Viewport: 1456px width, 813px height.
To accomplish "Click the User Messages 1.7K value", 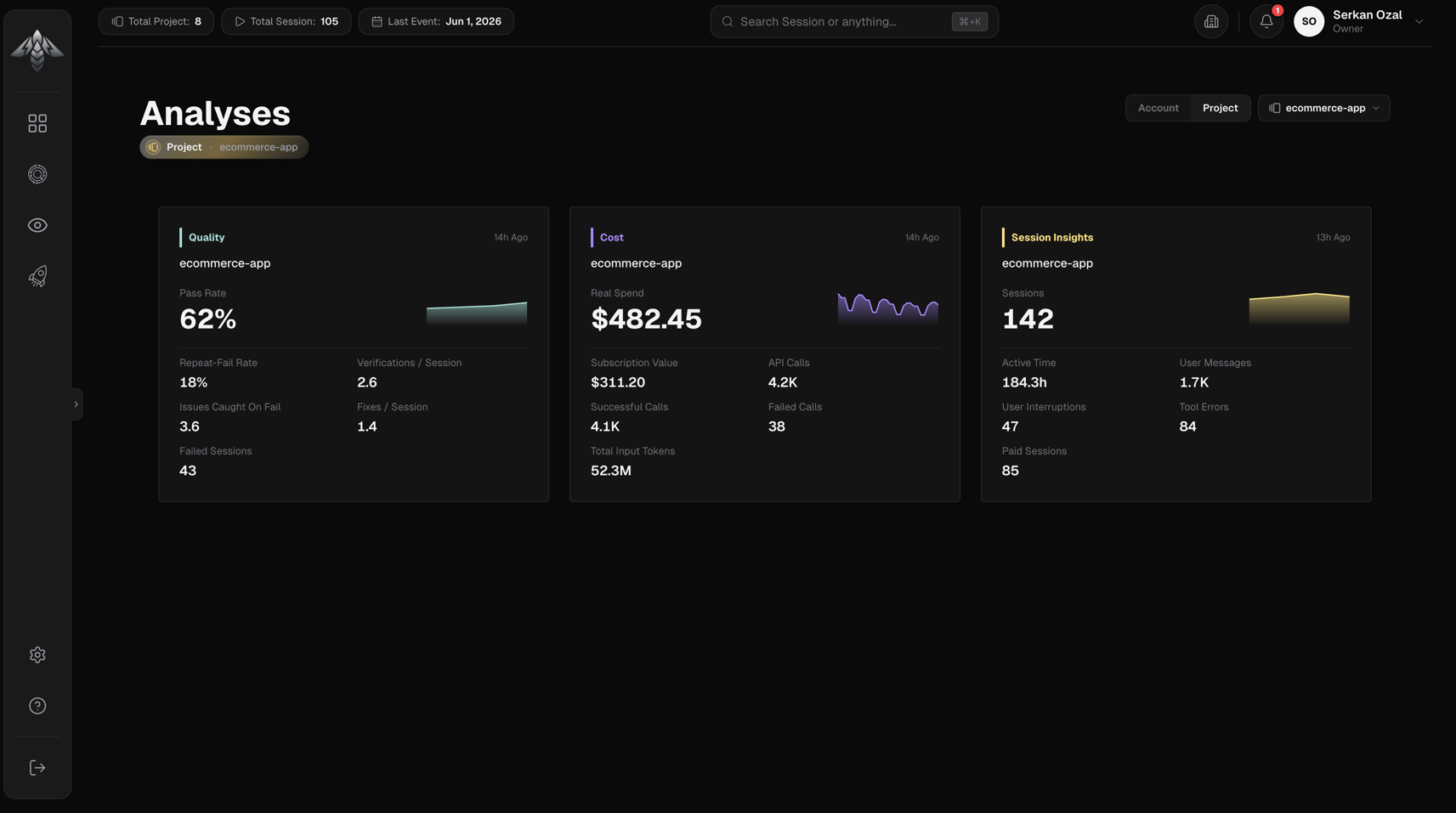I will (1194, 382).
